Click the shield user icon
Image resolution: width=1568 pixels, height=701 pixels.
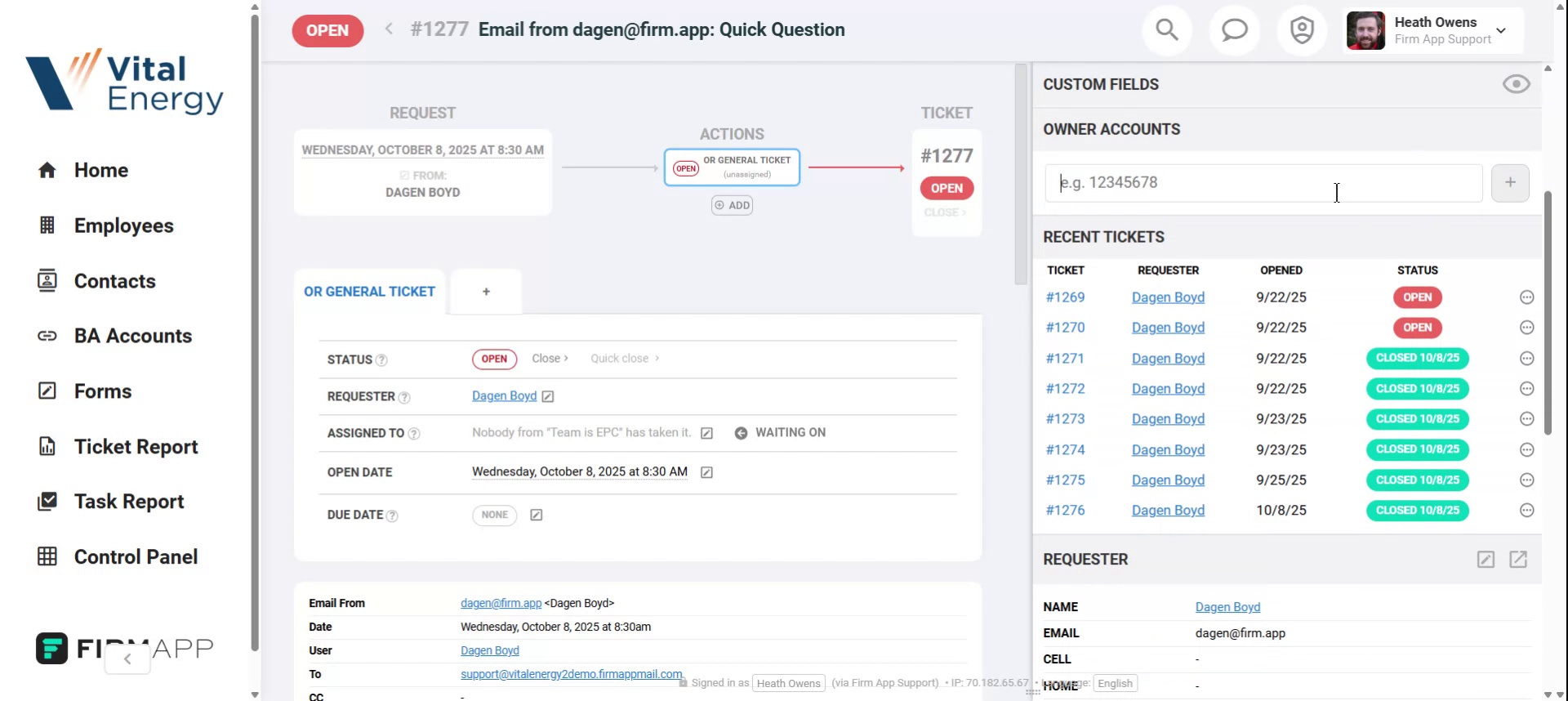[1301, 31]
